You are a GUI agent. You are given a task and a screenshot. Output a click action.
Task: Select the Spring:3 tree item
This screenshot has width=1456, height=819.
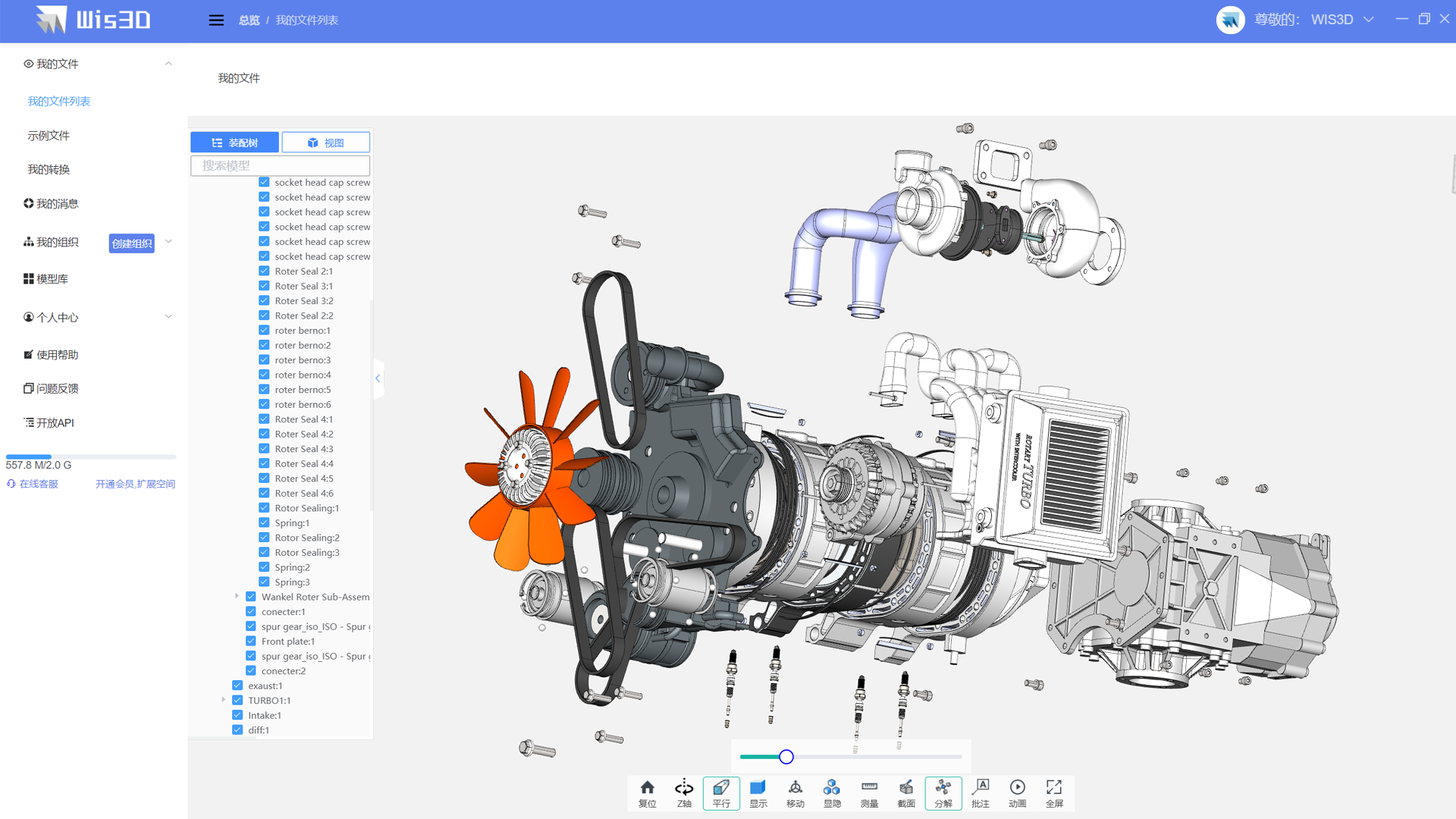click(292, 582)
